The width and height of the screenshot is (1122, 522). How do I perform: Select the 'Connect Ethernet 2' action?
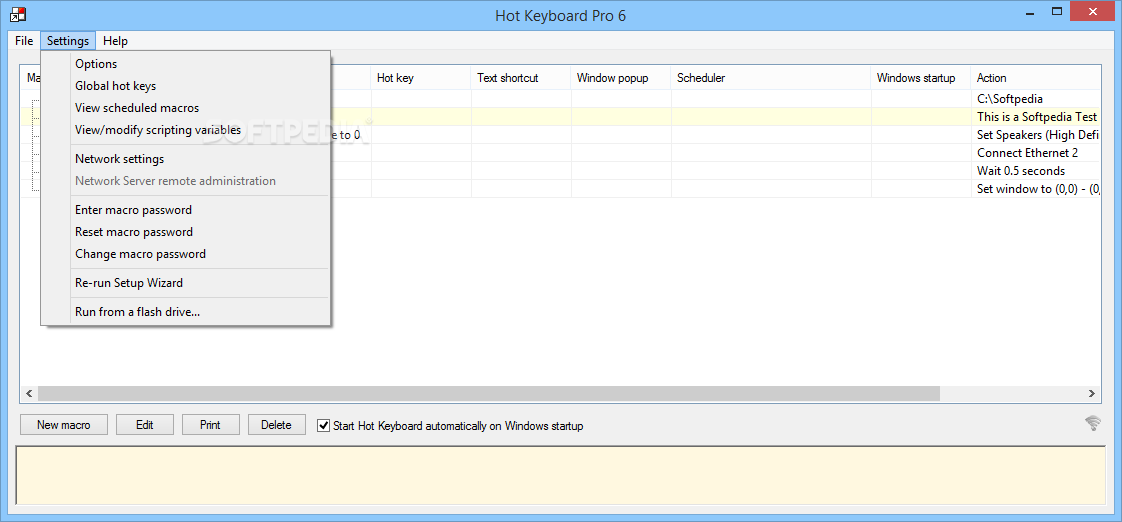click(x=1035, y=153)
